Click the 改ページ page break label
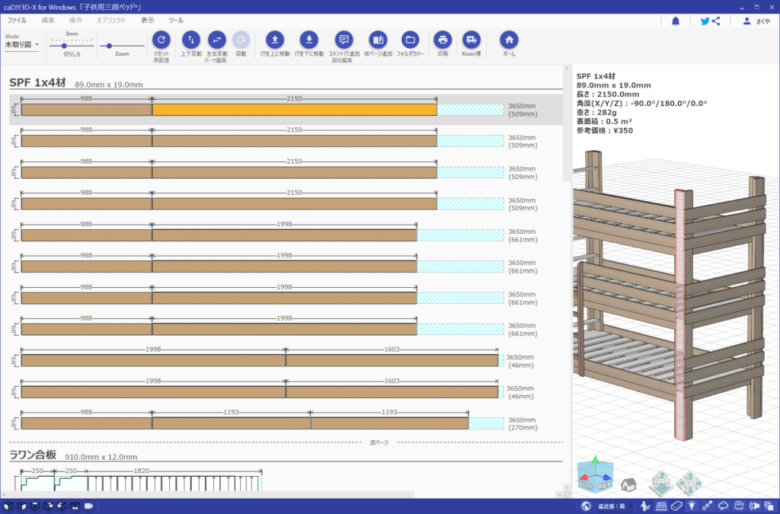 (x=379, y=442)
